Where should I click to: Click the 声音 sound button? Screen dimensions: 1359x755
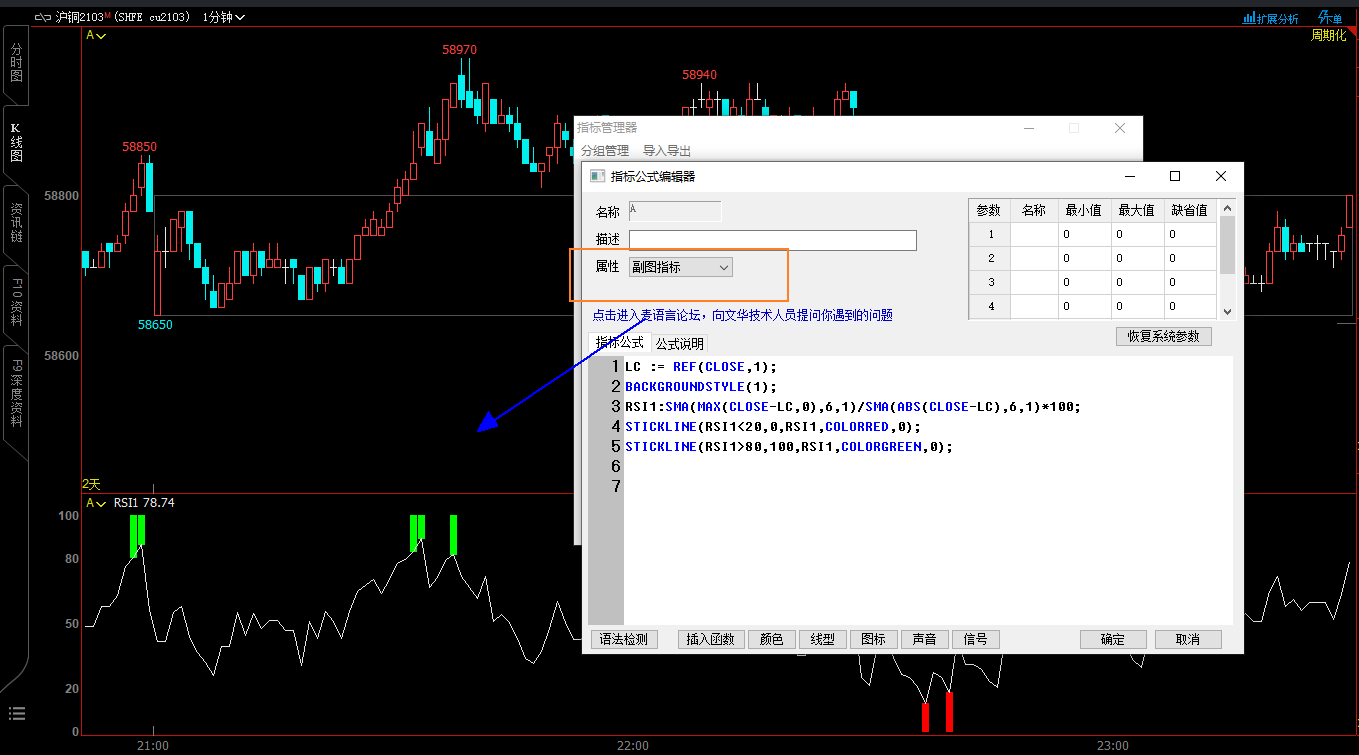point(925,639)
